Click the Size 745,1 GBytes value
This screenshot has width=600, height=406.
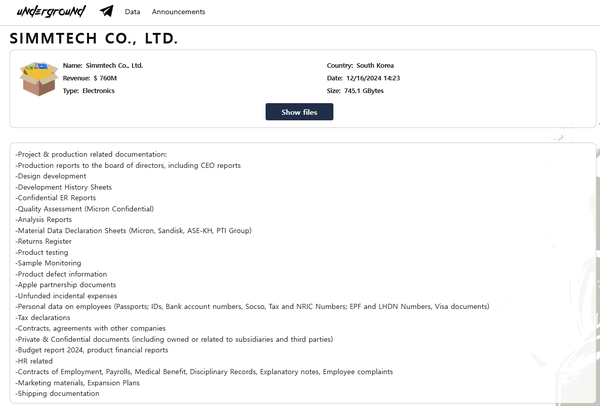[x=355, y=91]
